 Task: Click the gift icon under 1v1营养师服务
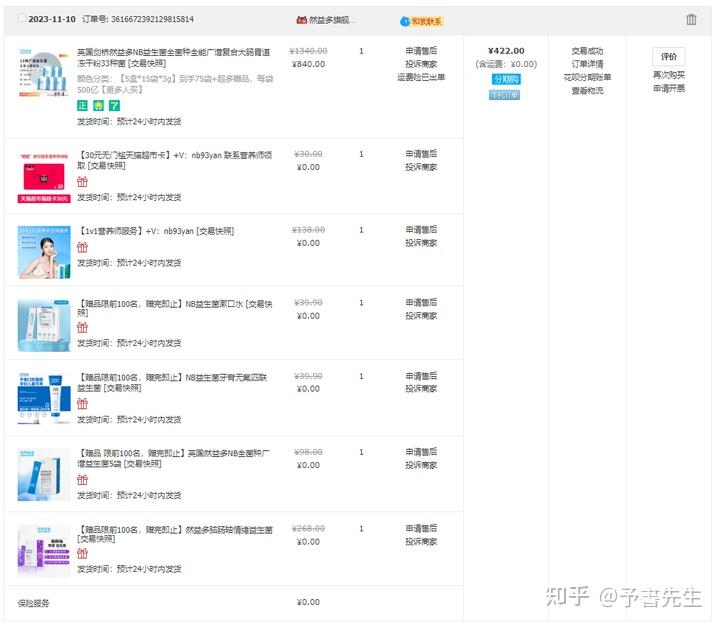coord(82,248)
